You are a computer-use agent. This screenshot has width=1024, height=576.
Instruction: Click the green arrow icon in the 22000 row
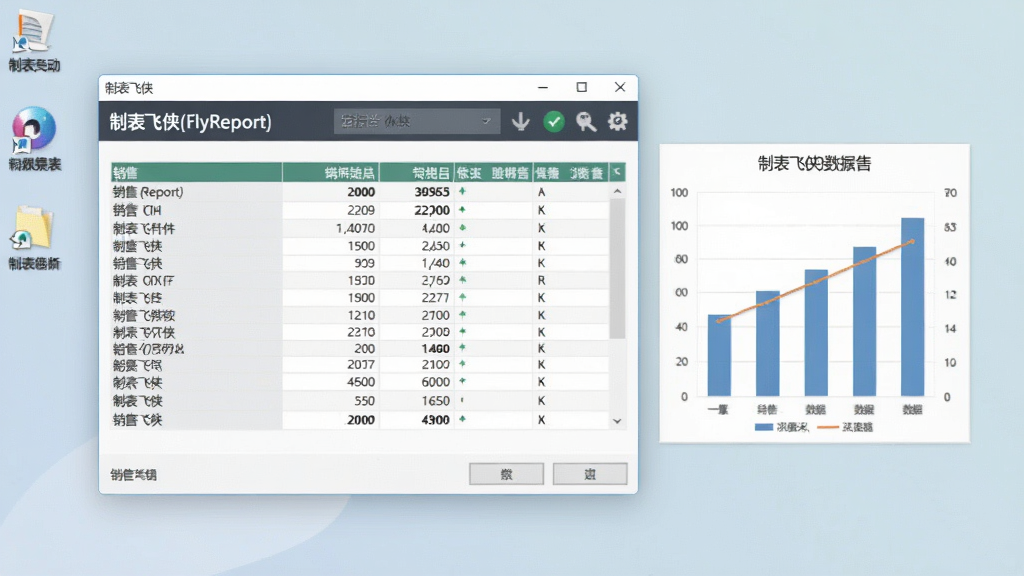pyautogui.click(x=462, y=210)
